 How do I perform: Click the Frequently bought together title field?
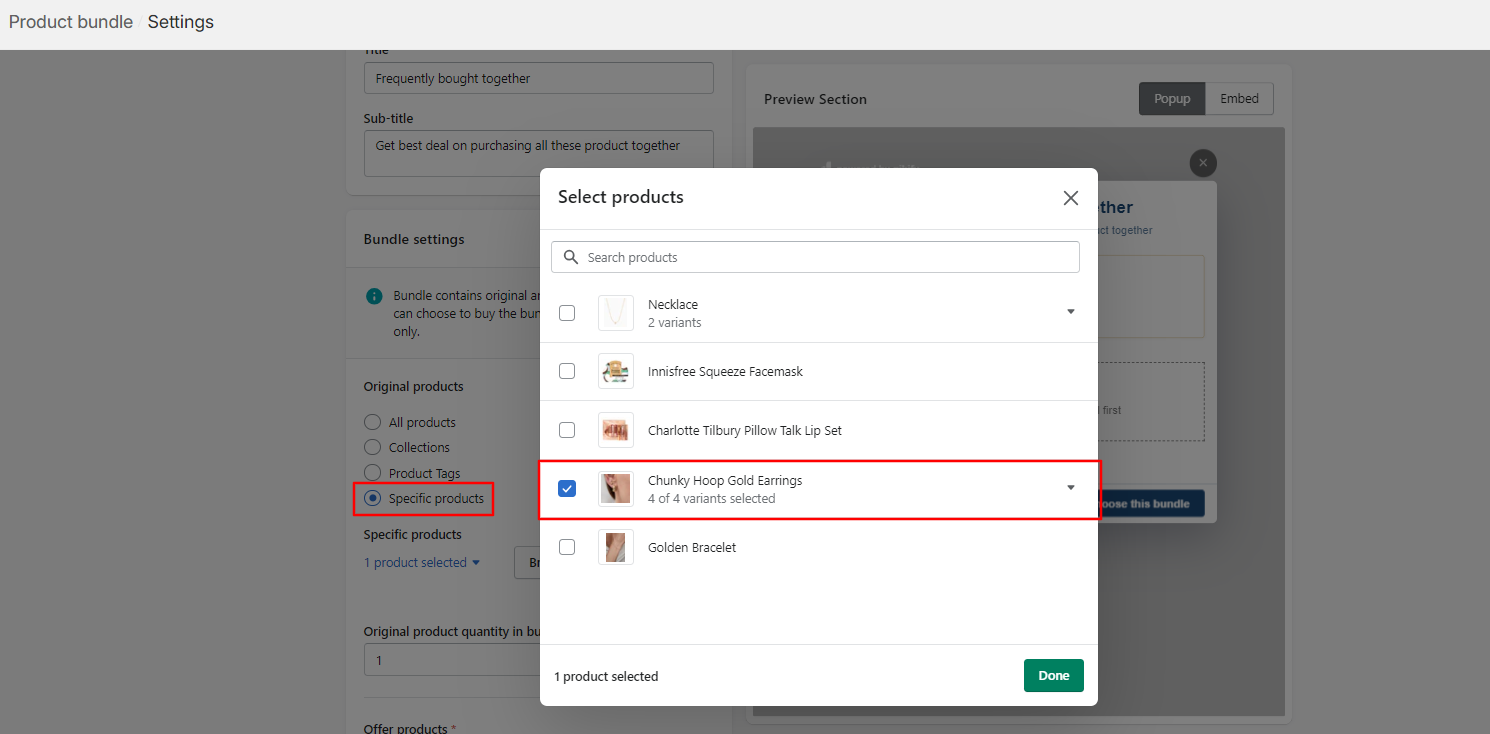click(539, 78)
